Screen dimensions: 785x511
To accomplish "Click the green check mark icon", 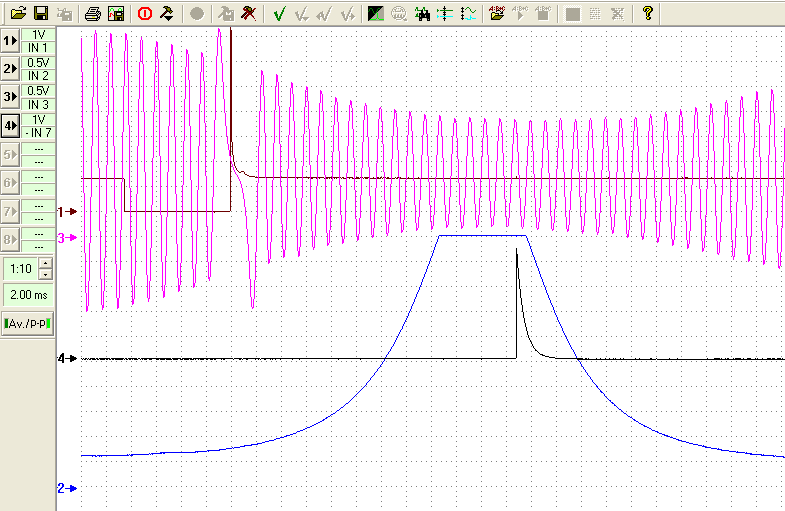I will tap(279, 14).
